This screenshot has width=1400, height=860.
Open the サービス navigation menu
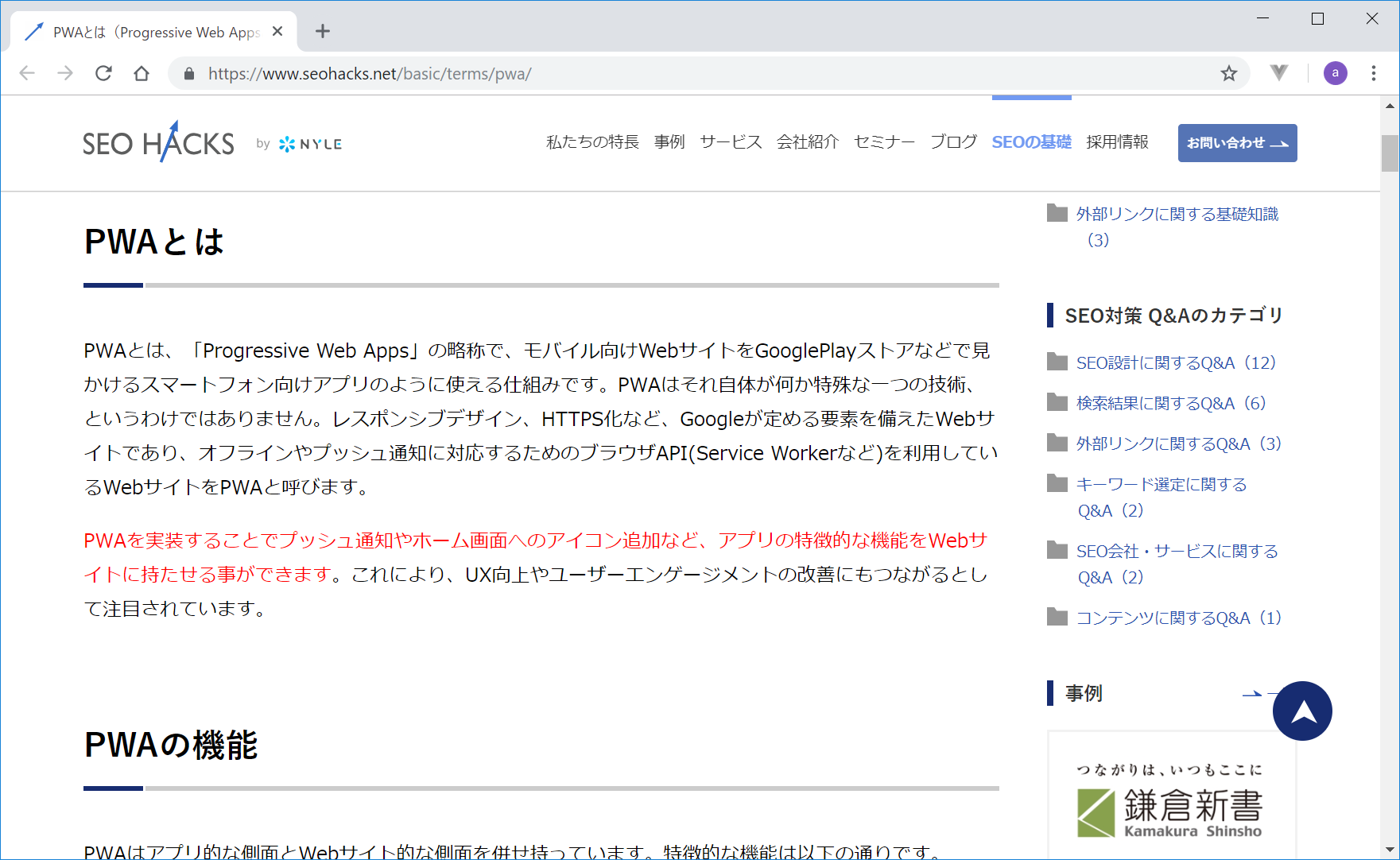click(731, 142)
